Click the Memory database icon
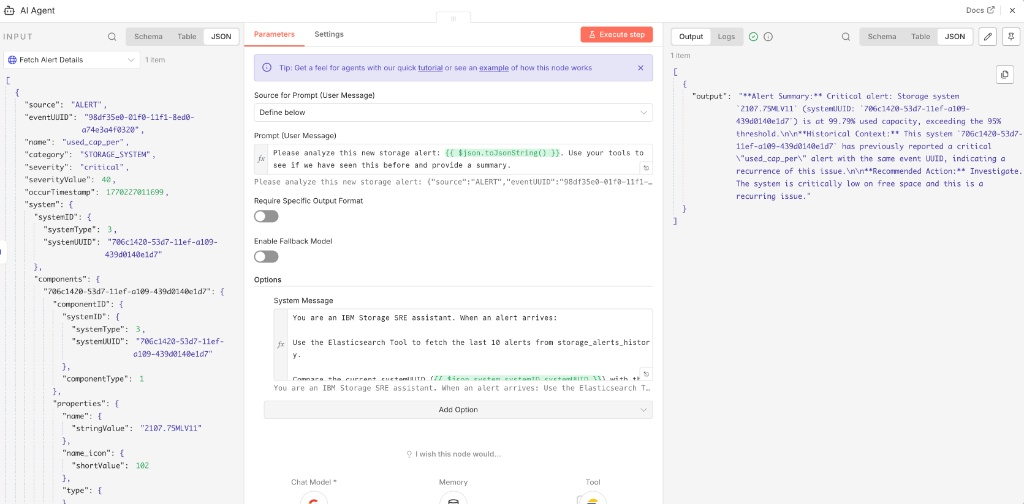The width and height of the screenshot is (1024, 504). 453,499
